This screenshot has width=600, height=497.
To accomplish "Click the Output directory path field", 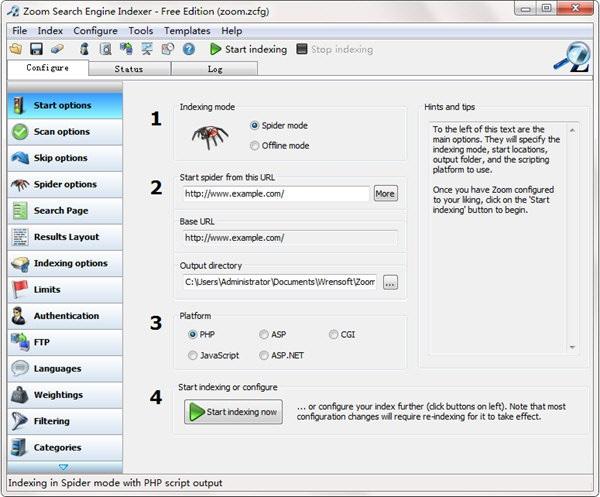I will tap(280, 282).
